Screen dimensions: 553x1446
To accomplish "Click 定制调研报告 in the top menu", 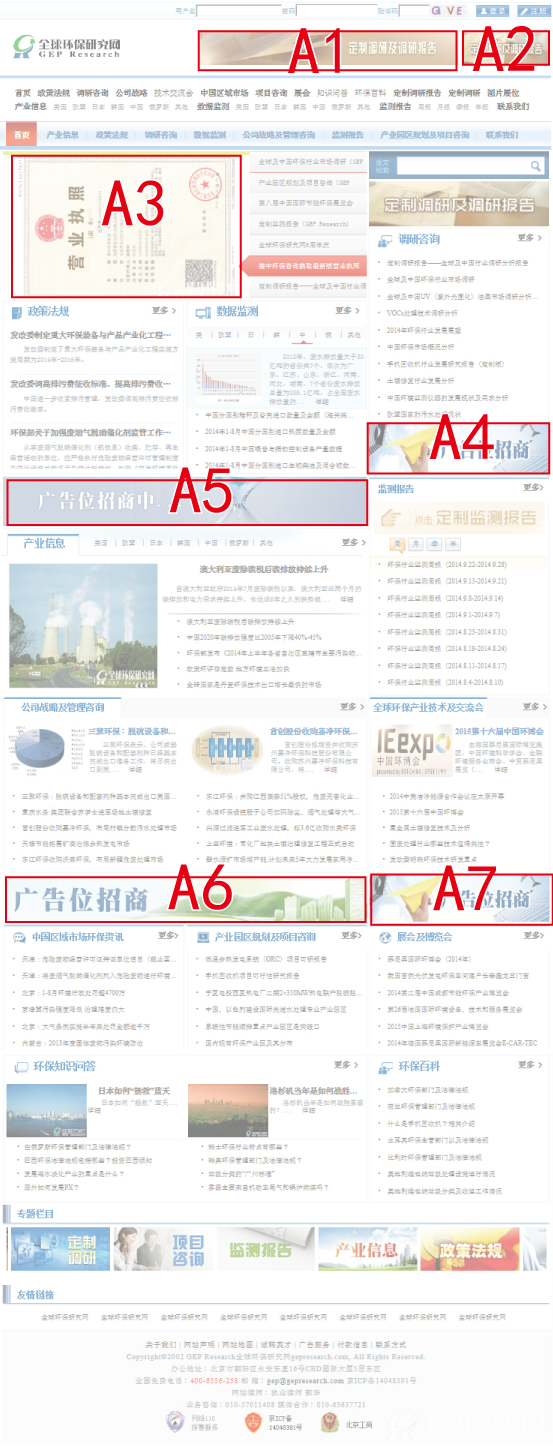I will pos(417,92).
